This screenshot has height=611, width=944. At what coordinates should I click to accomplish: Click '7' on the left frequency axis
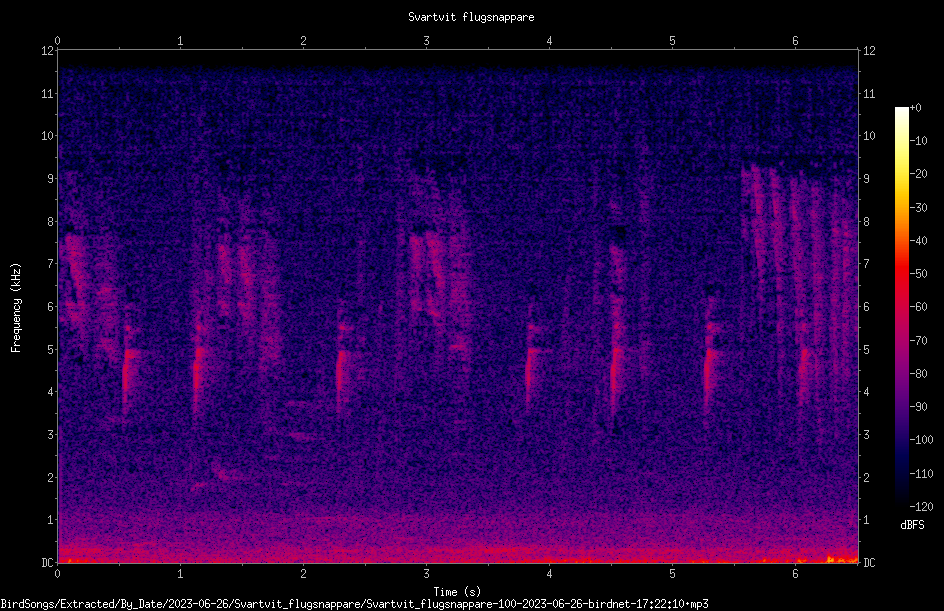pyautogui.click(x=51, y=264)
